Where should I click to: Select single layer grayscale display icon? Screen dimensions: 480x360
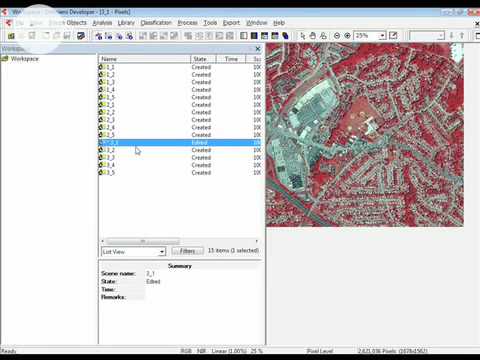click(244, 36)
